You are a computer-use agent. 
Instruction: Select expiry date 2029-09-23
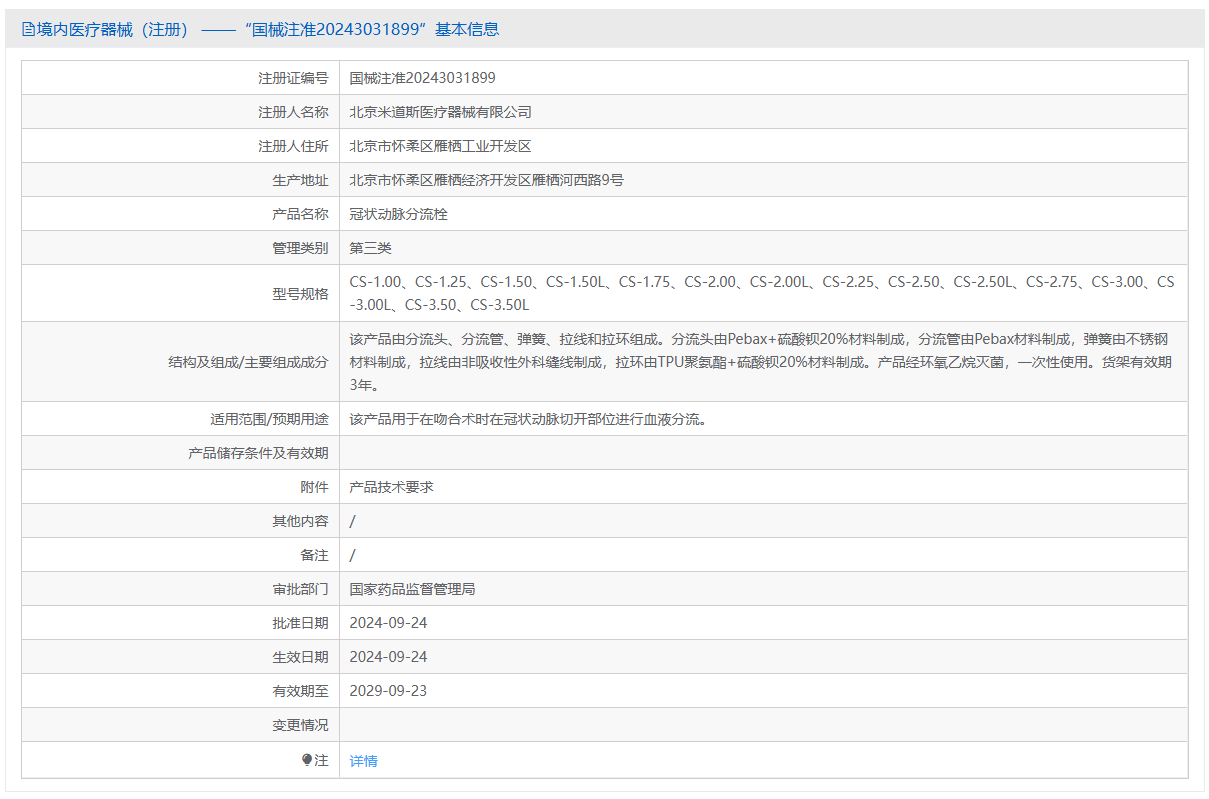[x=388, y=691]
